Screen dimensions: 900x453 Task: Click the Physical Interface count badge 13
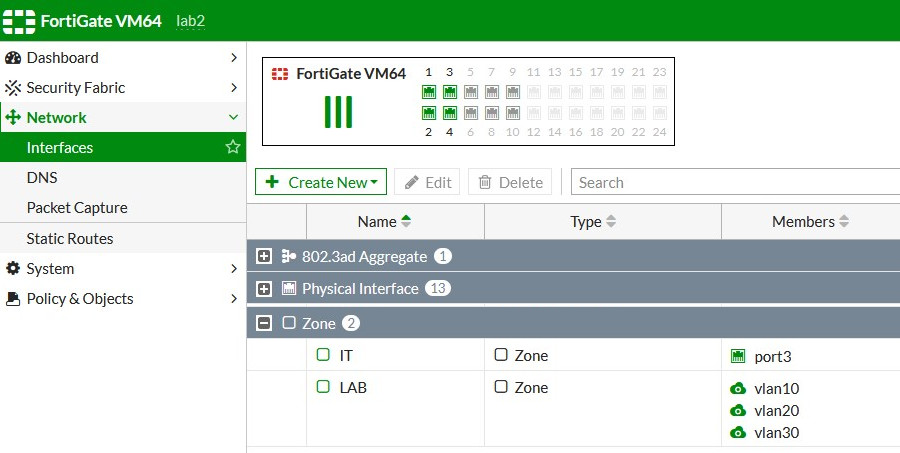click(x=437, y=288)
